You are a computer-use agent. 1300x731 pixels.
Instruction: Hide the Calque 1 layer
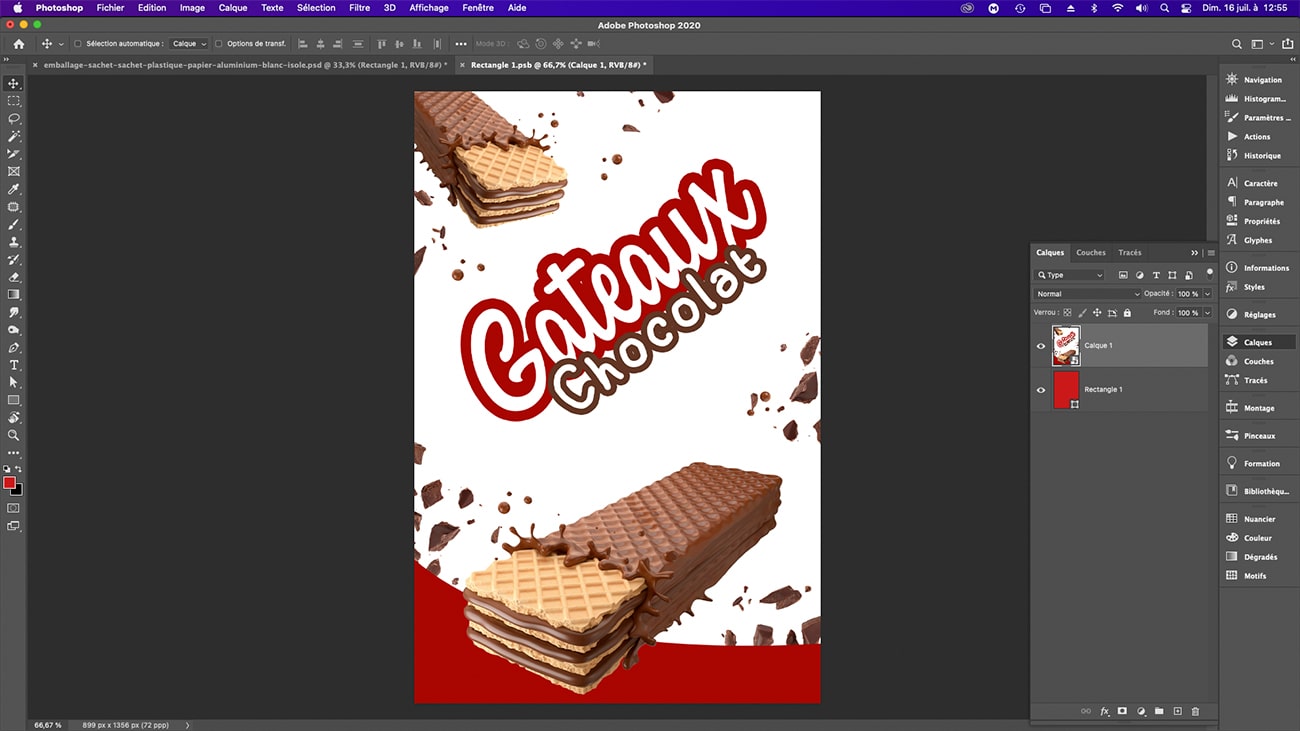click(x=1041, y=345)
